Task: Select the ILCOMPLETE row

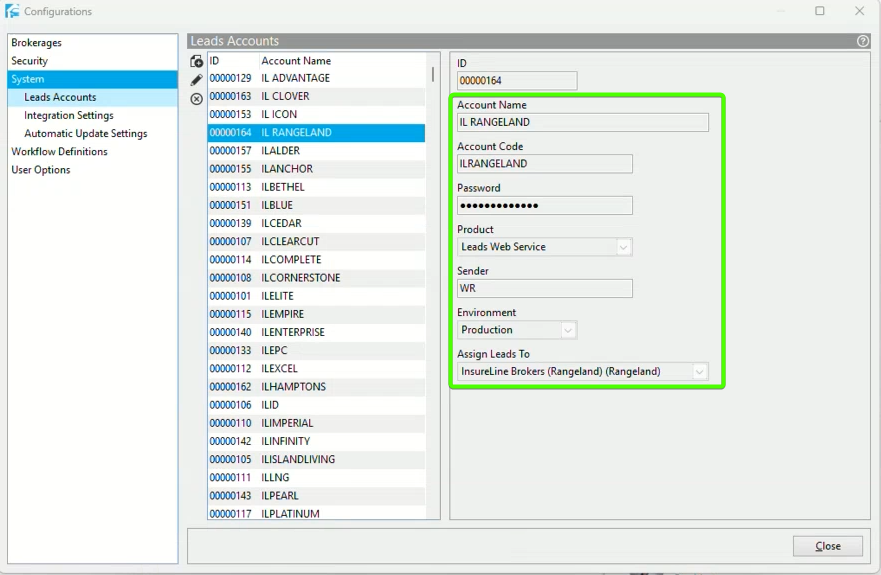Action: 316,260
